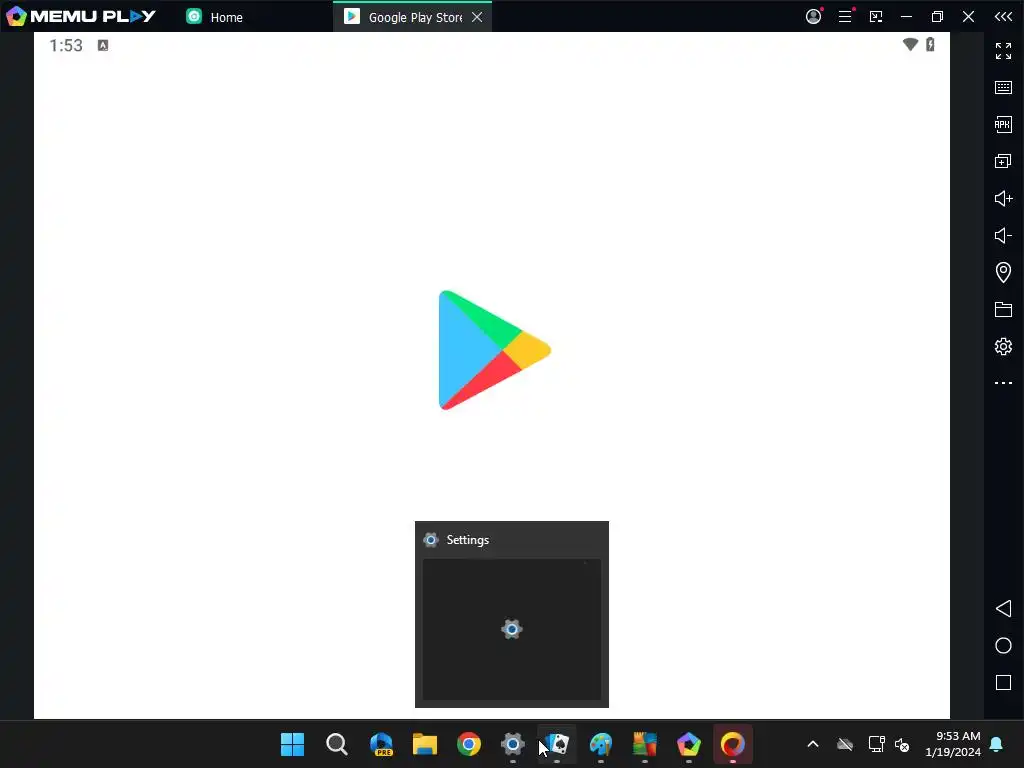Increase emulator volume with speaker plus icon

click(x=1003, y=198)
